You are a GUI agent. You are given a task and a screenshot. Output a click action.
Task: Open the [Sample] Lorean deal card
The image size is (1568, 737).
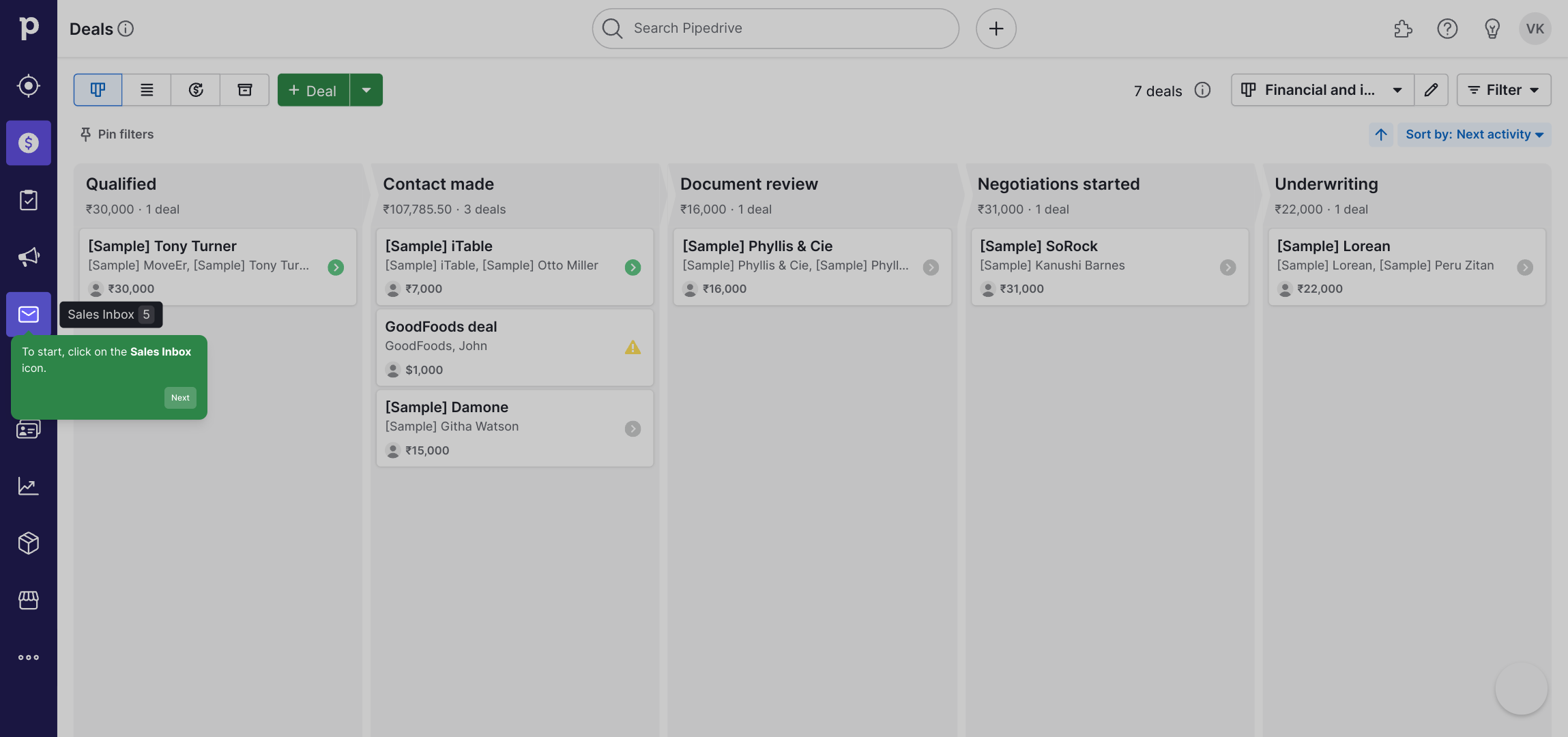pyautogui.click(x=1407, y=267)
